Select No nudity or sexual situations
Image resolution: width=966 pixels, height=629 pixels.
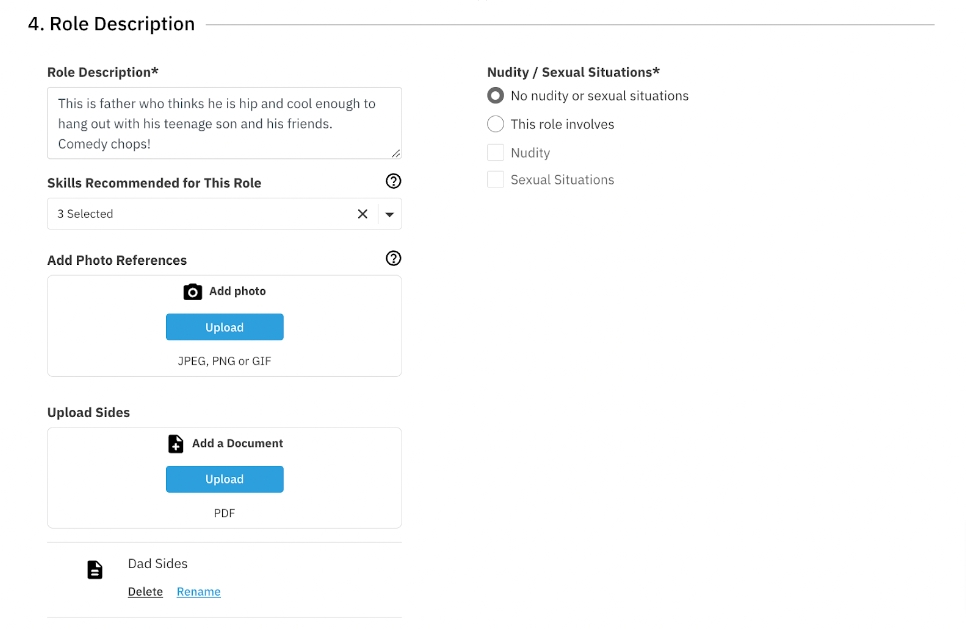pos(495,95)
